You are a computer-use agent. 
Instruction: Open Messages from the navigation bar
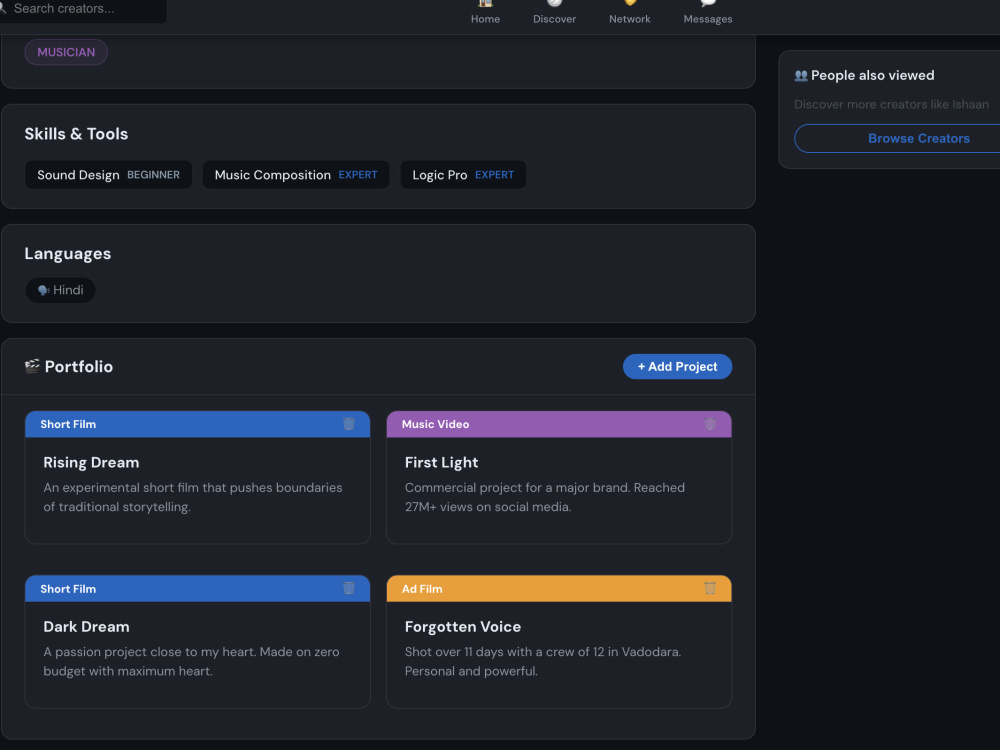708,13
